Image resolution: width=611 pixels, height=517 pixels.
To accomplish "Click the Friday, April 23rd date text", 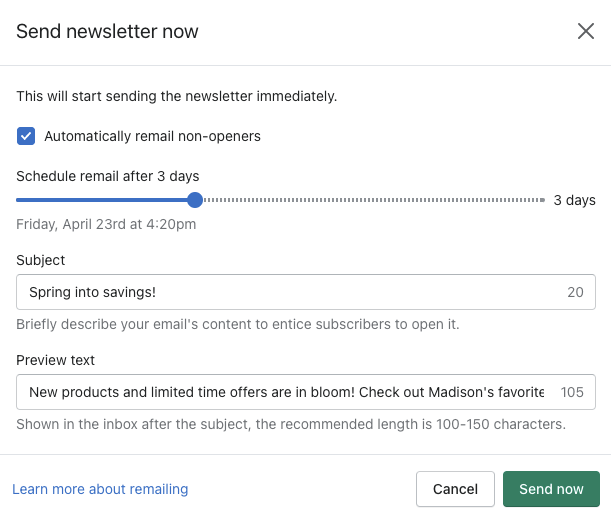I will [106, 224].
